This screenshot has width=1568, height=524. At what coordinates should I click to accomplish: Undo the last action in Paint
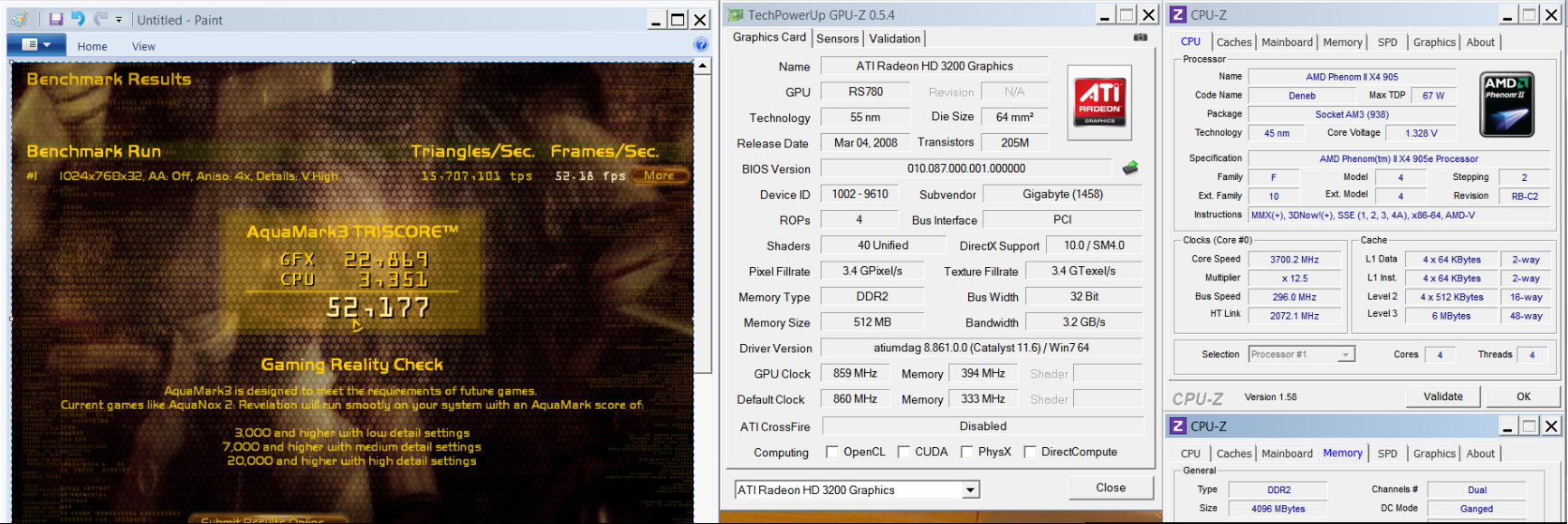click(78, 19)
